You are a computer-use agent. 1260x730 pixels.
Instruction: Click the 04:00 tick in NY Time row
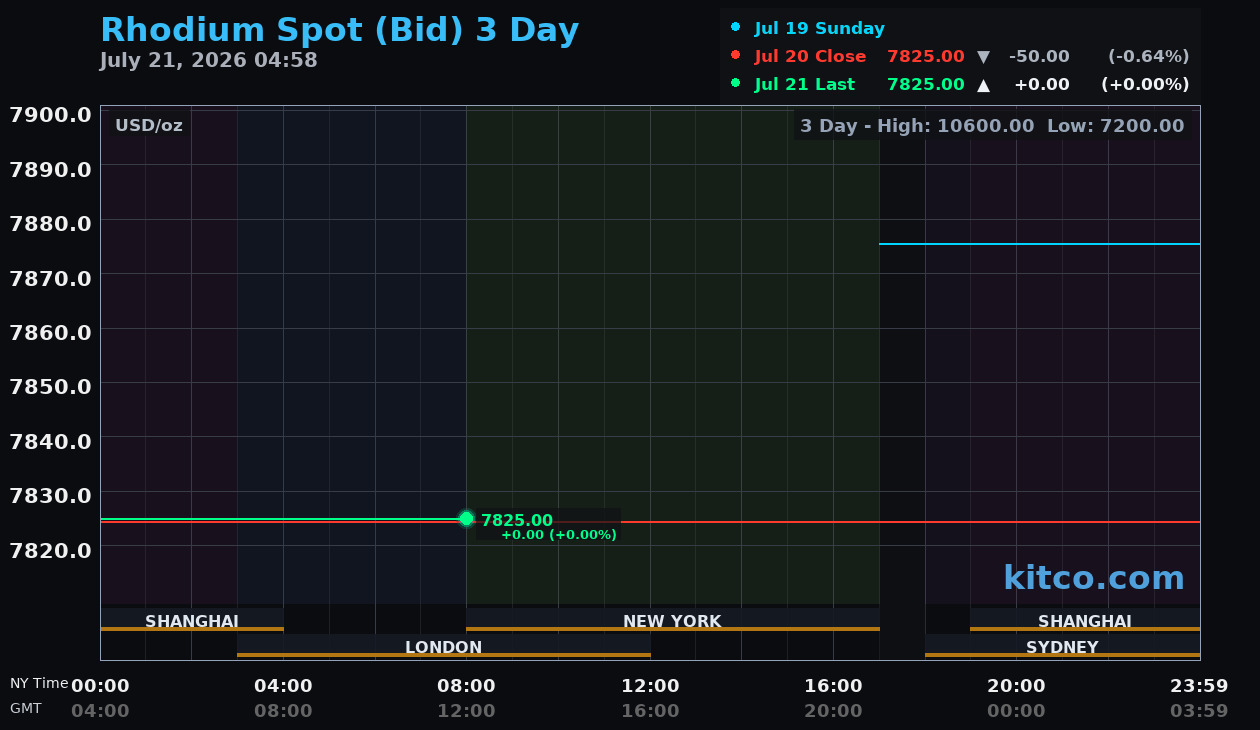[283, 686]
